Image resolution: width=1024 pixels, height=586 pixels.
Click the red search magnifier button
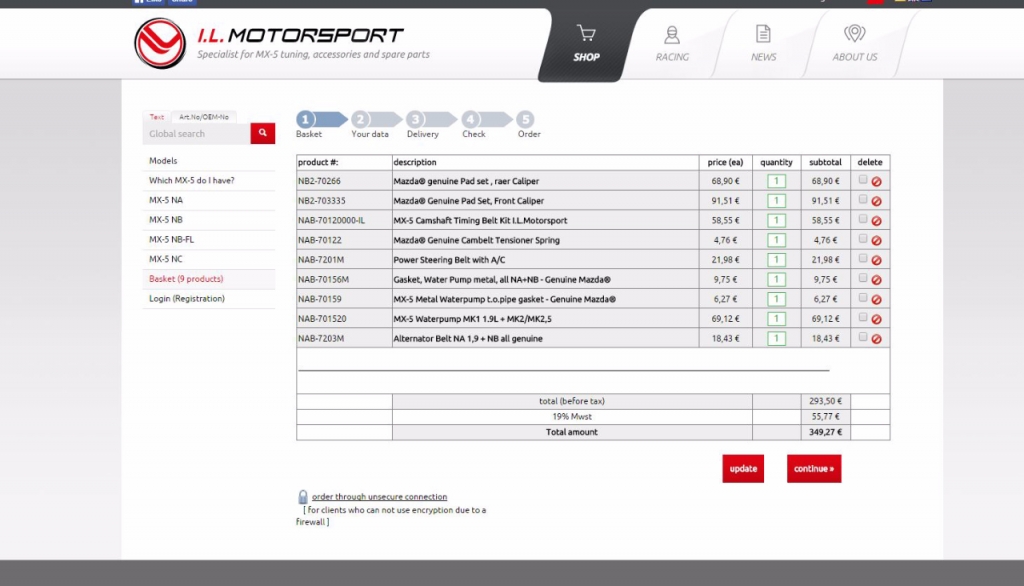pos(263,133)
